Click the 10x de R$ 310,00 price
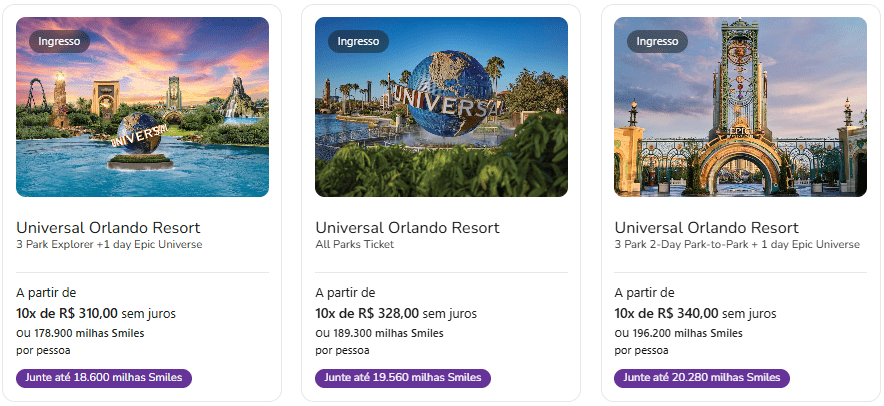This screenshot has width=884, height=406. coord(68,313)
